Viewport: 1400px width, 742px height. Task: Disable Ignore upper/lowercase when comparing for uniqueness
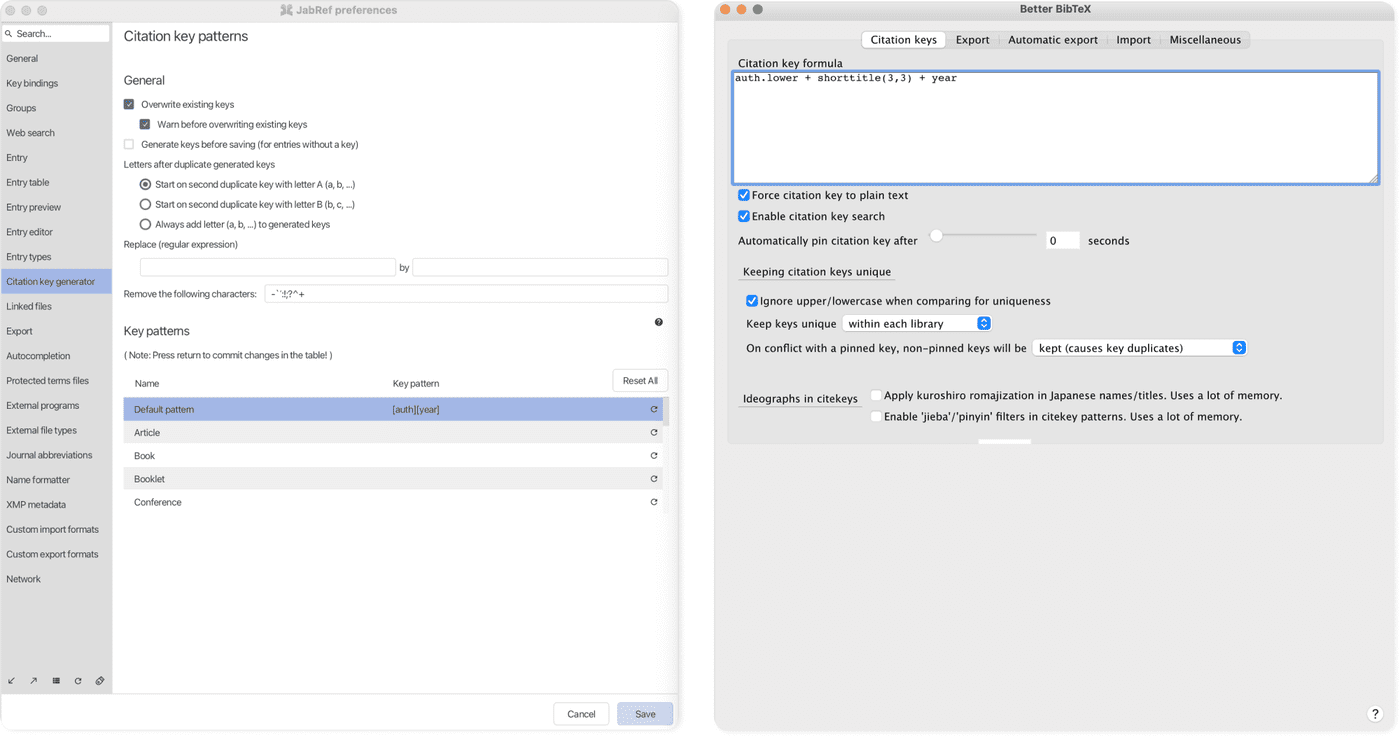point(750,300)
